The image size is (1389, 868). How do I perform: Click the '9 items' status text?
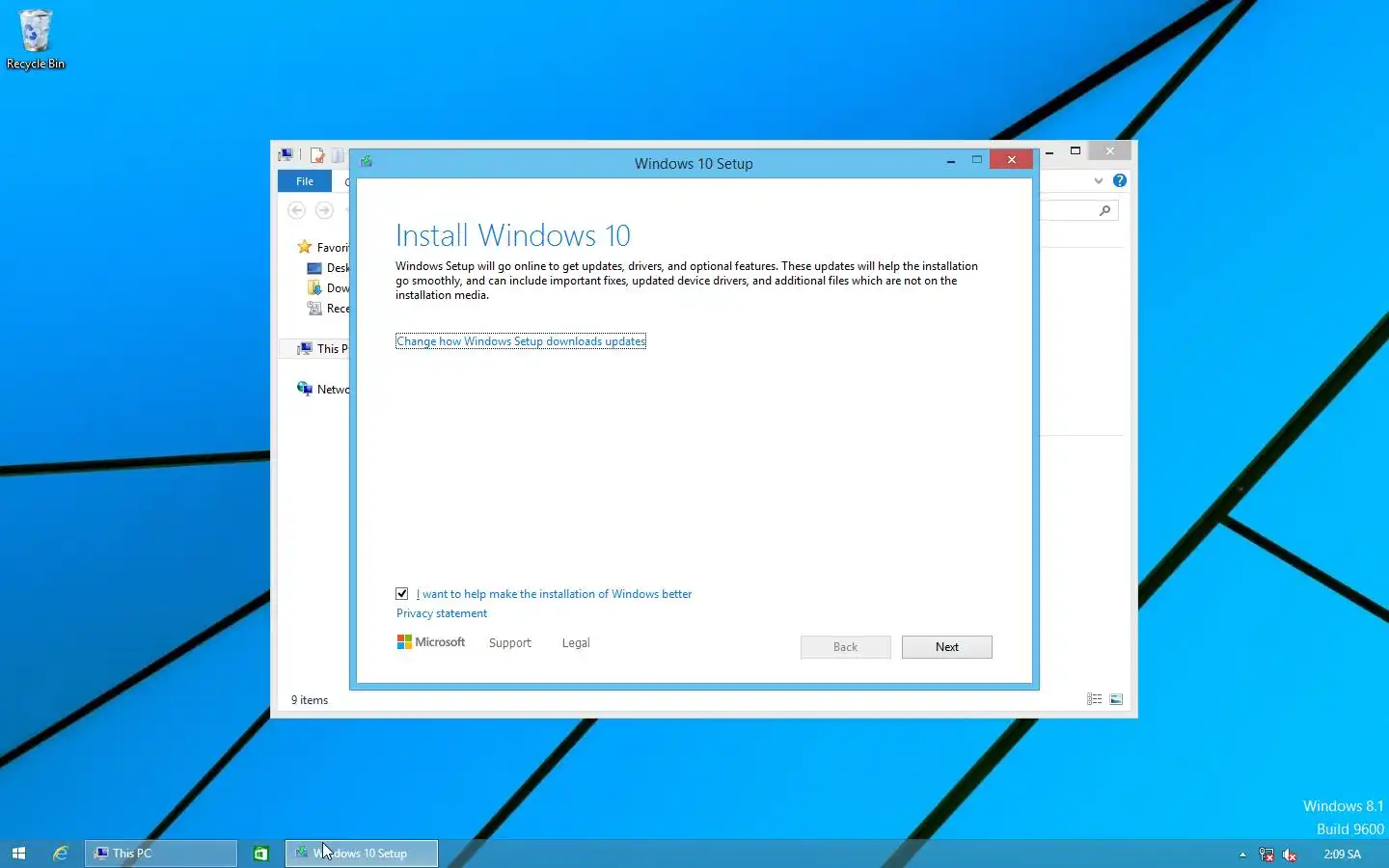point(310,700)
